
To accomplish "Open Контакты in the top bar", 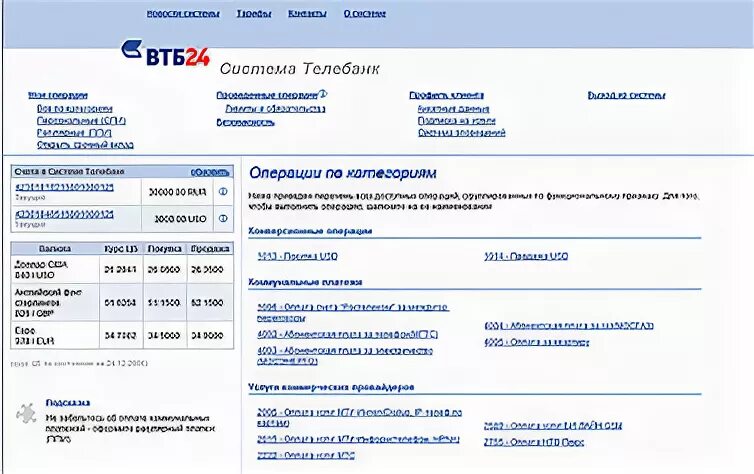I will 307,13.
